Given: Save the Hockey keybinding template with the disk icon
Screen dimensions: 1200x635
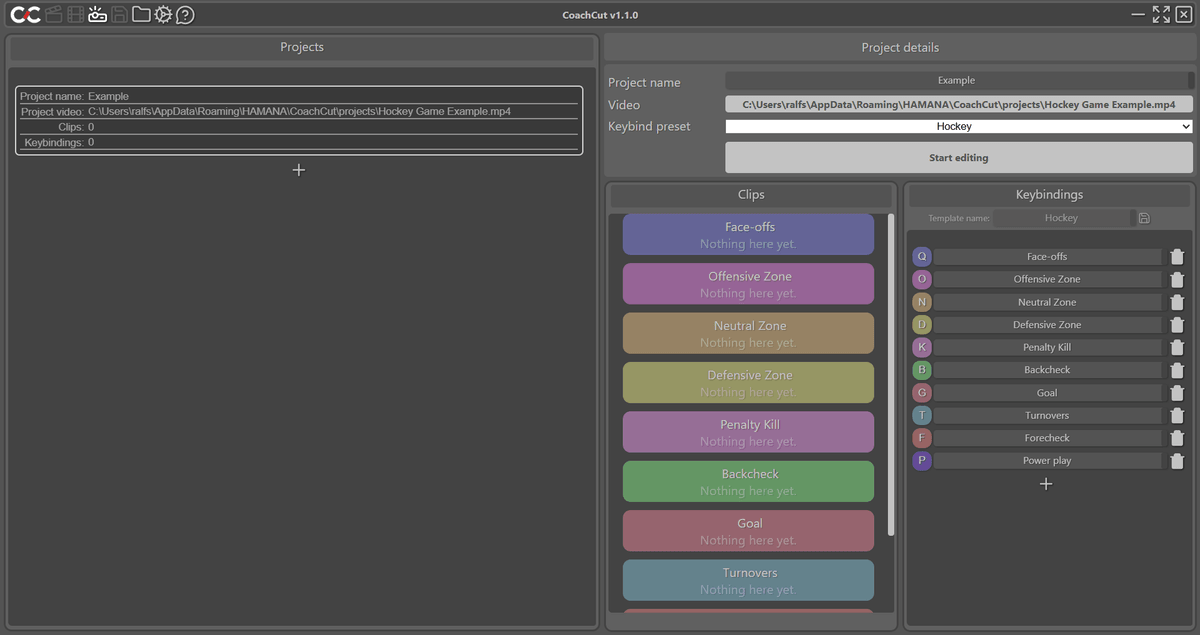Looking at the screenshot, I should click(x=1143, y=217).
